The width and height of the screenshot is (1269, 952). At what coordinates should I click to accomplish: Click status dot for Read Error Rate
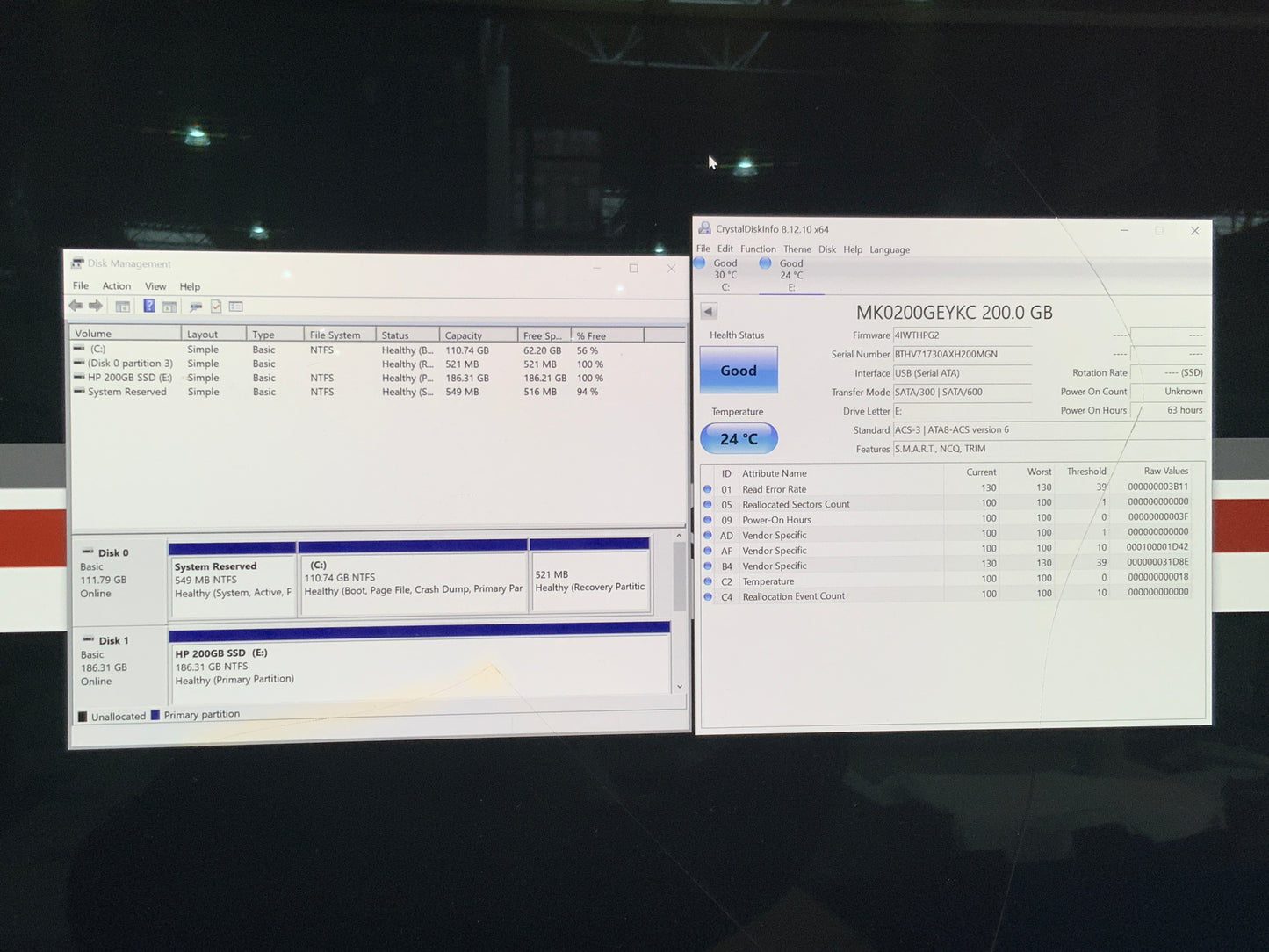(x=707, y=489)
